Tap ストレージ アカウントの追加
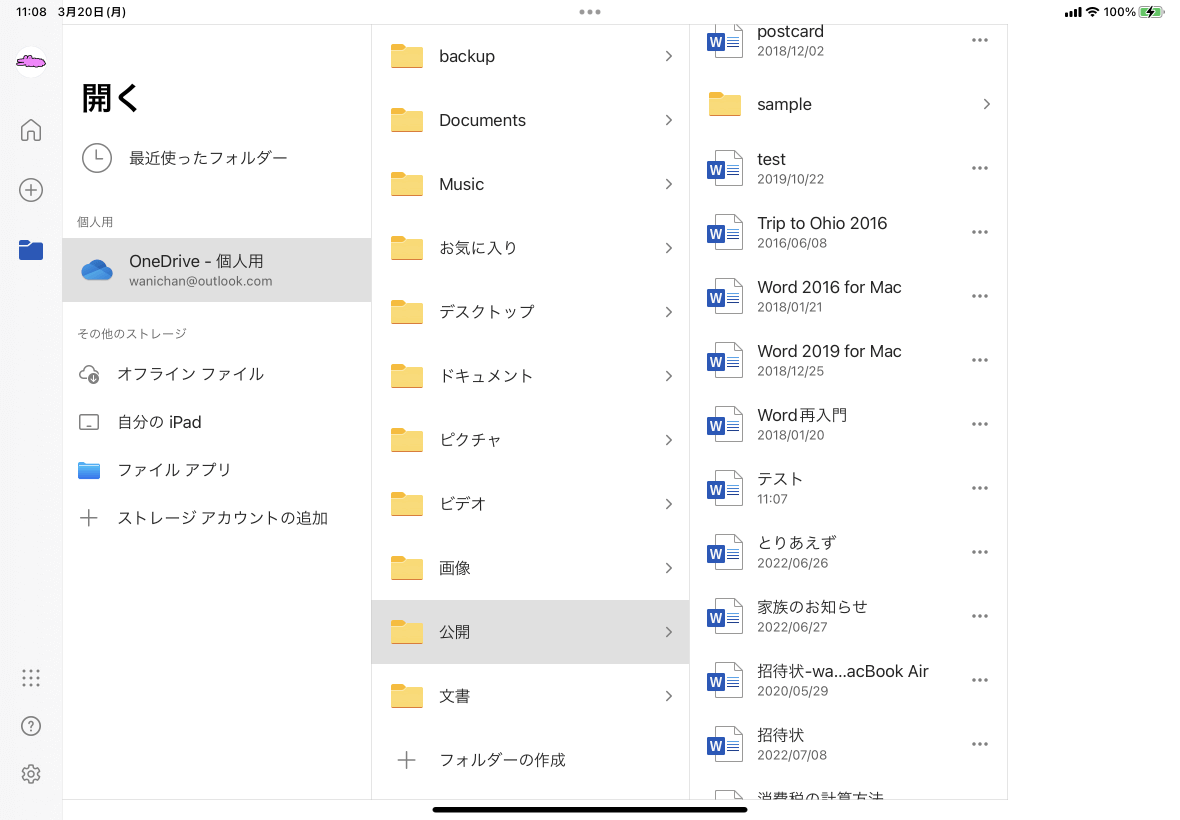Image resolution: width=1180 pixels, height=820 pixels. [x=222, y=518]
